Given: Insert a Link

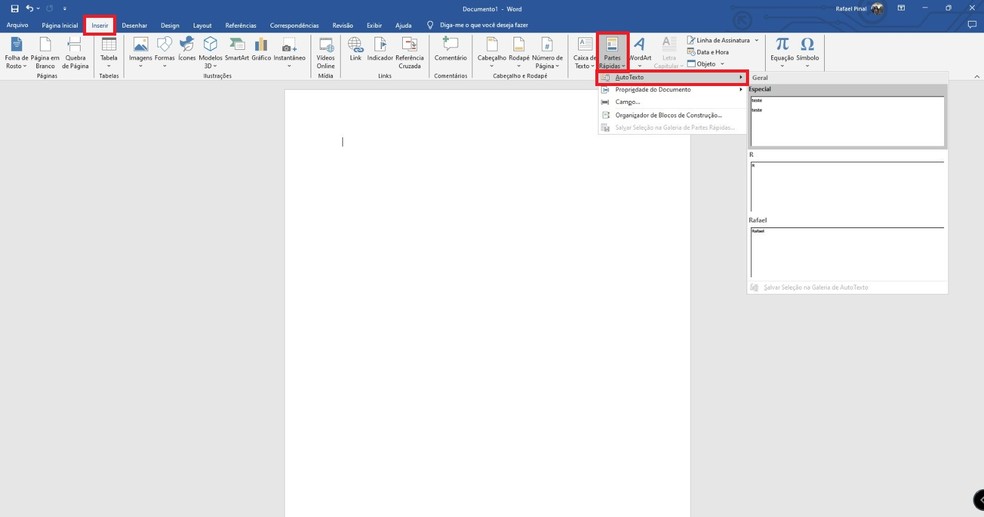Looking at the screenshot, I should tap(355, 49).
